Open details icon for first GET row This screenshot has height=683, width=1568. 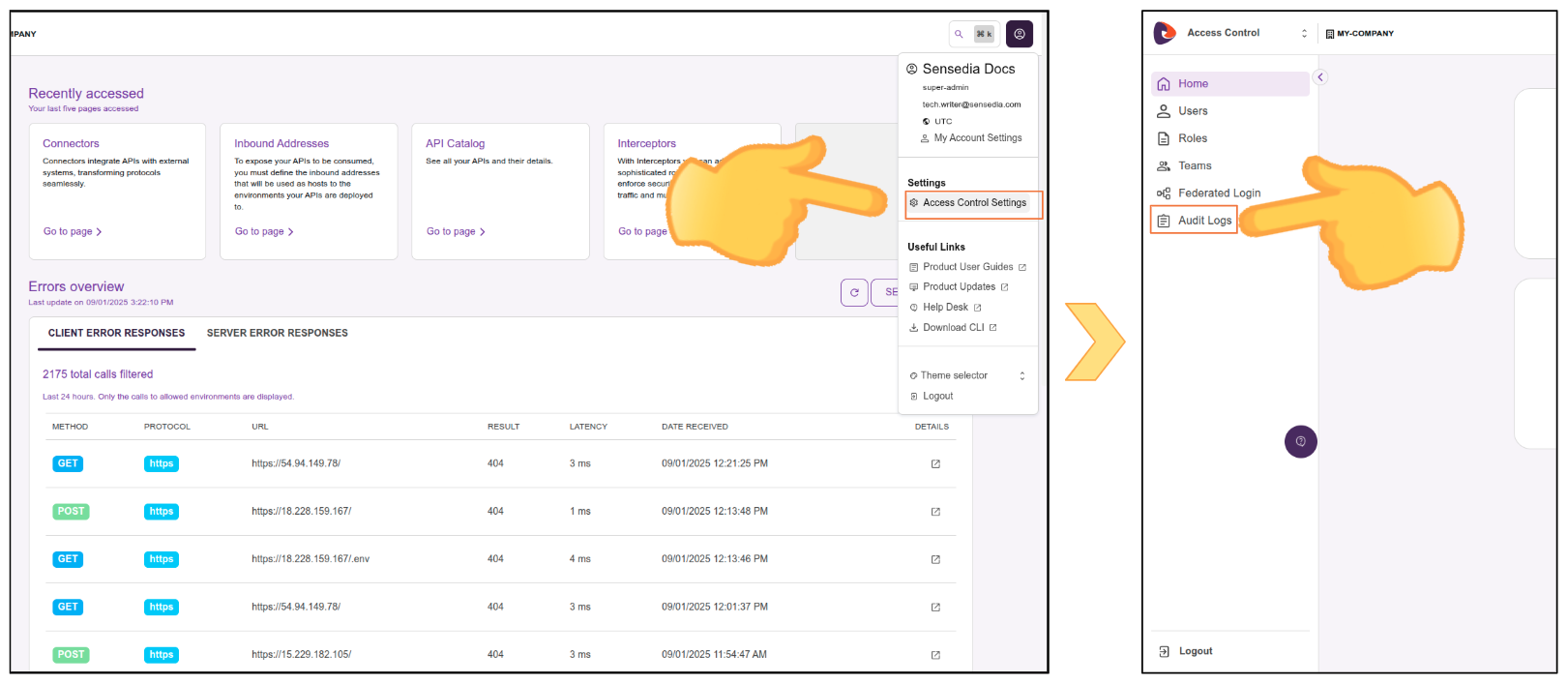click(x=935, y=464)
